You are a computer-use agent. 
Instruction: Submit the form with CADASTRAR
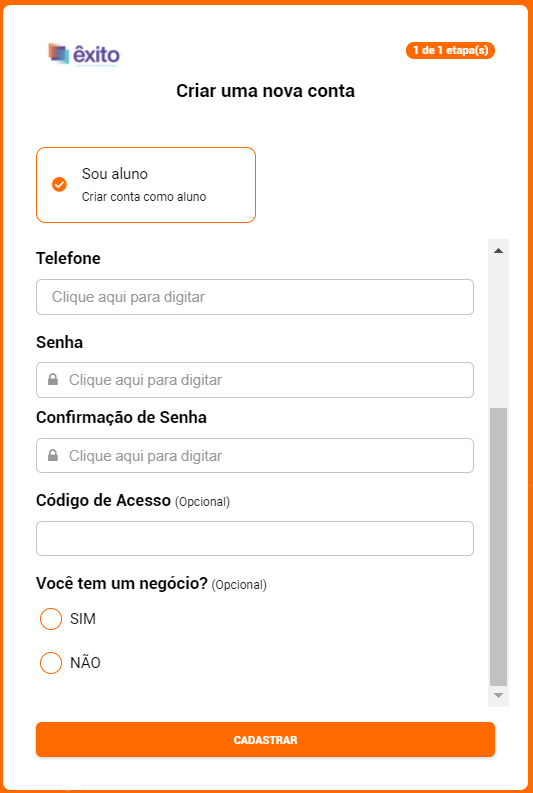[x=265, y=740]
